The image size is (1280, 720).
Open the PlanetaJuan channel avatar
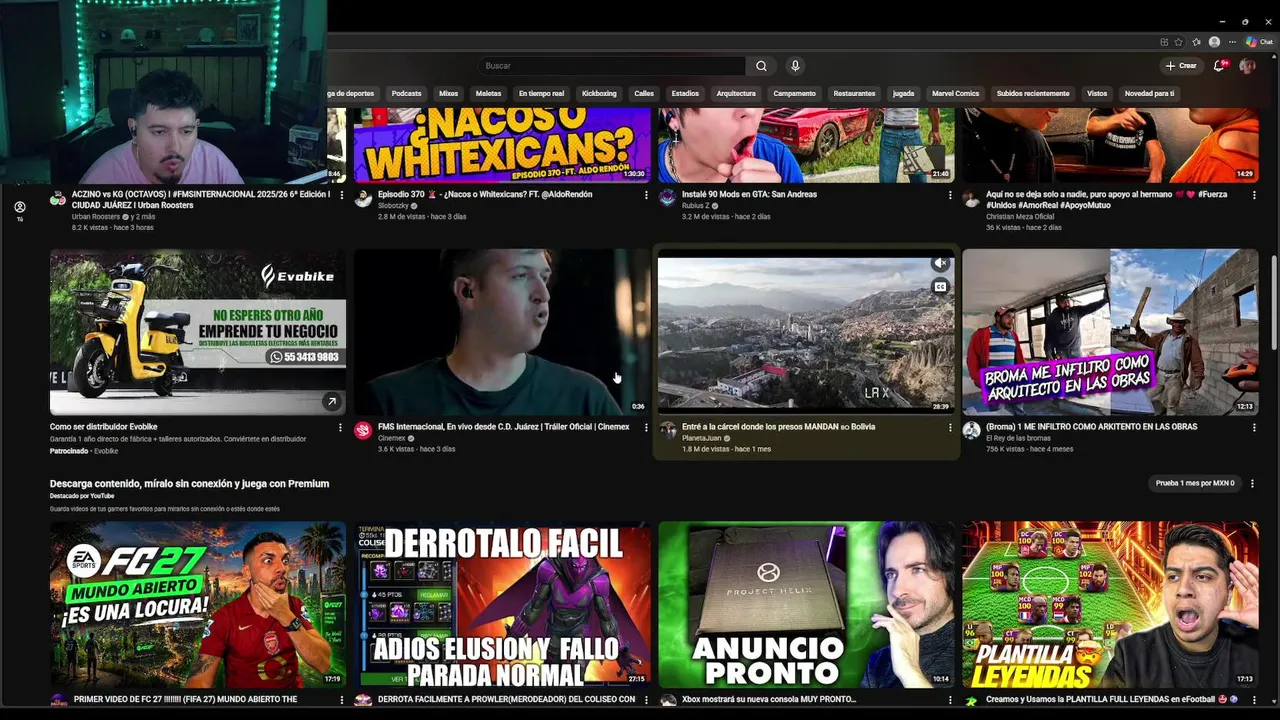[x=667, y=430]
